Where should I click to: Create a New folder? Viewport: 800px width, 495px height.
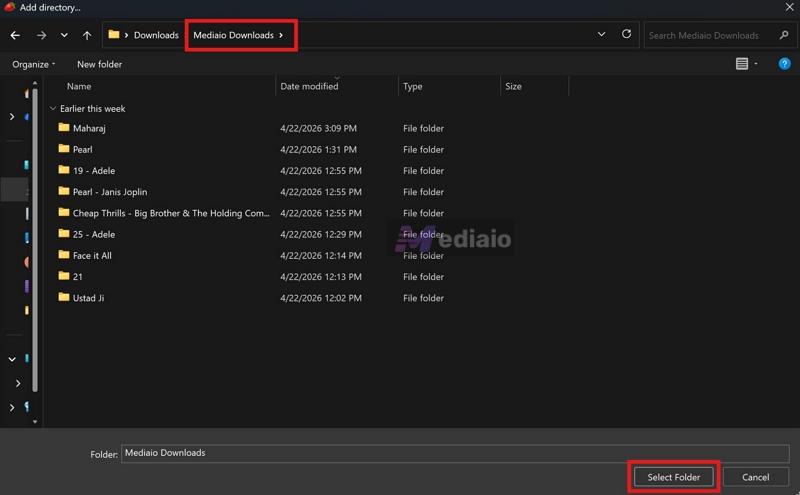pos(99,64)
